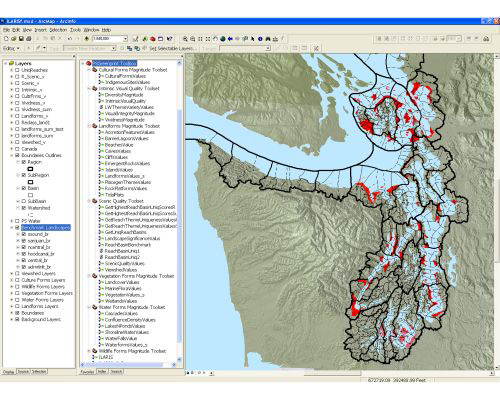500x400 pixels.
Task: Toggle the PS Water layer checkbox
Action: (17, 221)
